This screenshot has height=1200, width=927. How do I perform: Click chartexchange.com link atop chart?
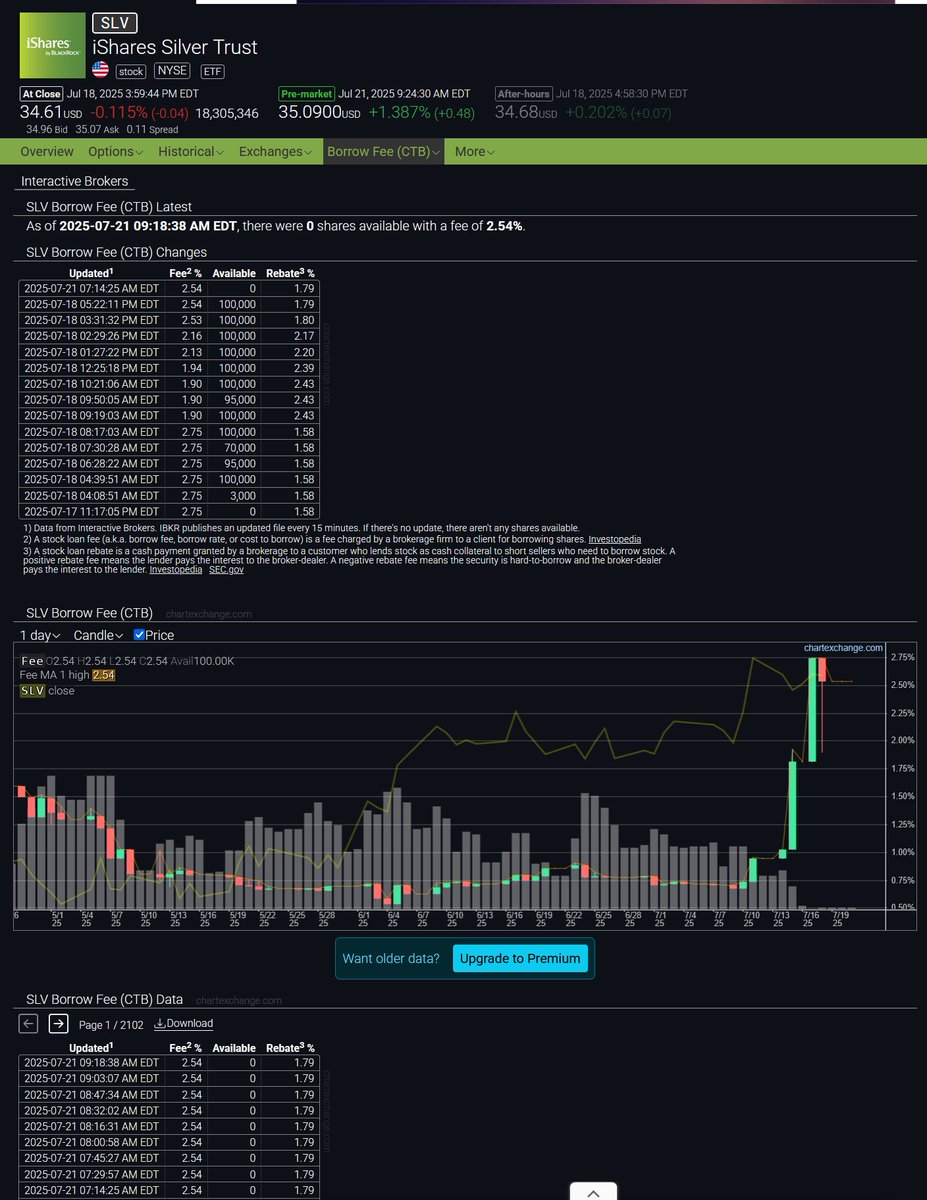click(x=843, y=648)
